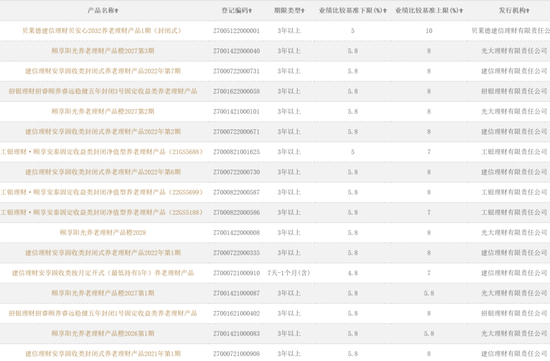Open 招银理财招睿颐养睿远稳健五年封闭1号 product
The width and height of the screenshot is (550, 361).
tap(103, 313)
